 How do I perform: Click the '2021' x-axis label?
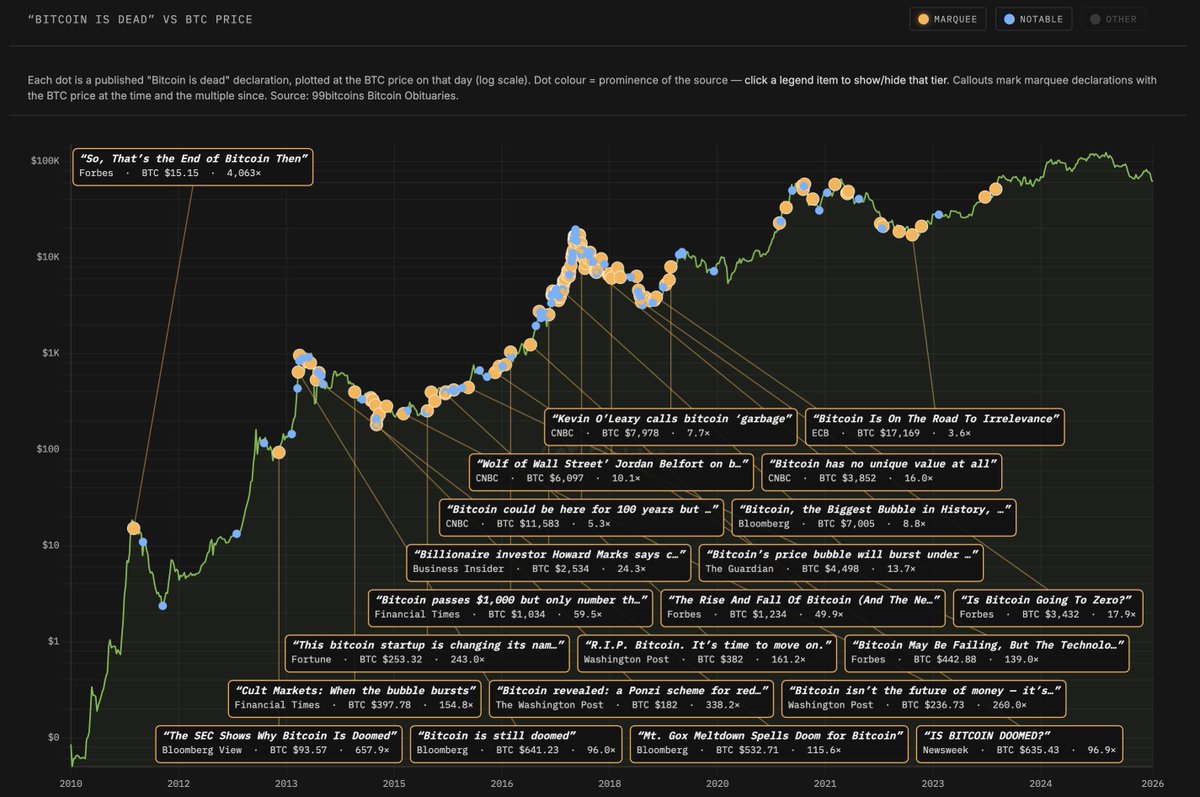[x=825, y=783]
